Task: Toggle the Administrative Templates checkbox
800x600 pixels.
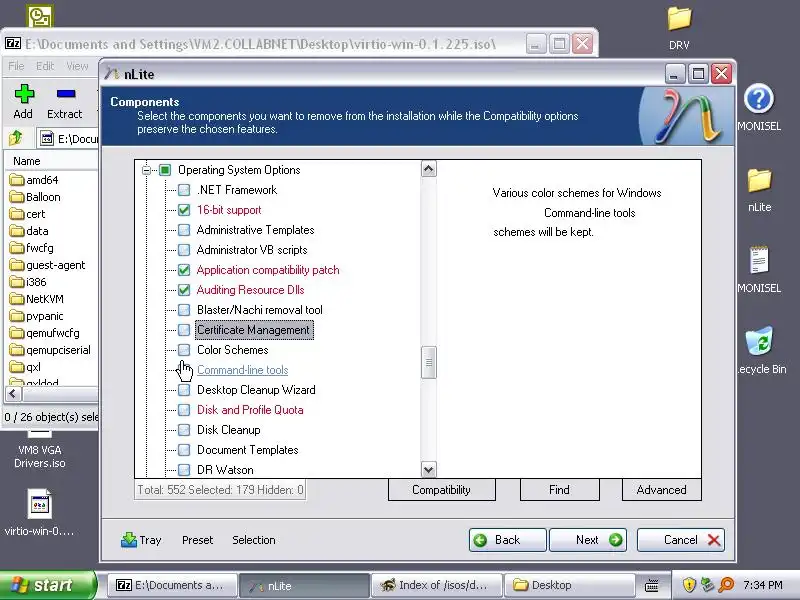Action: (184, 230)
